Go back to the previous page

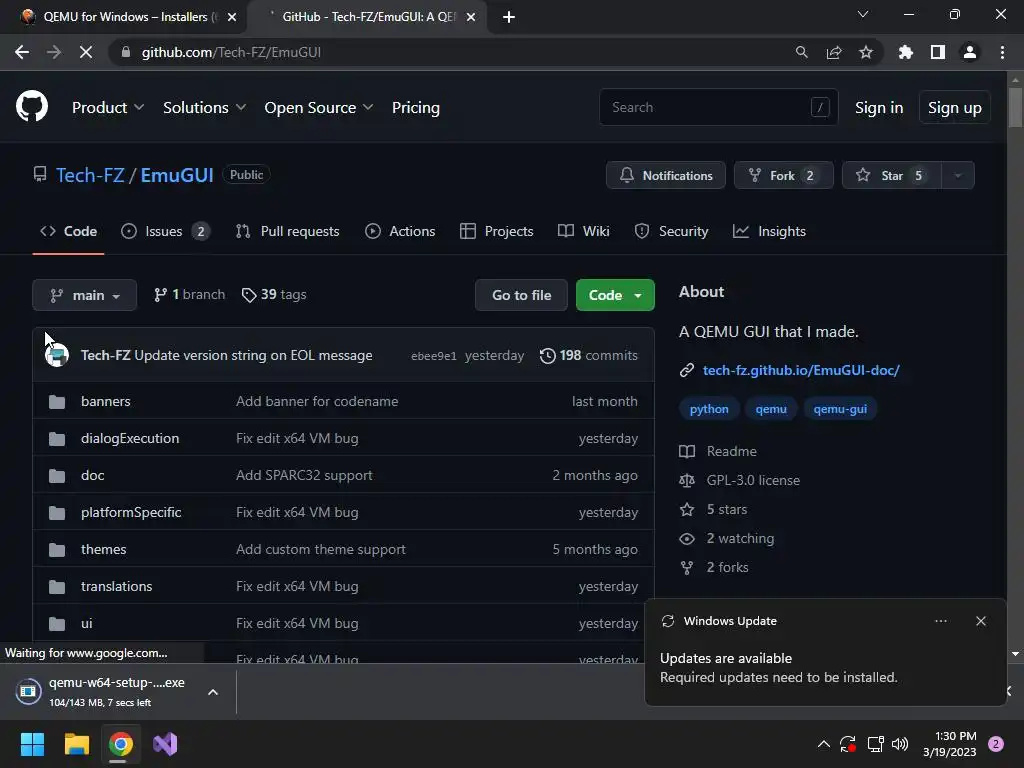(x=22, y=52)
